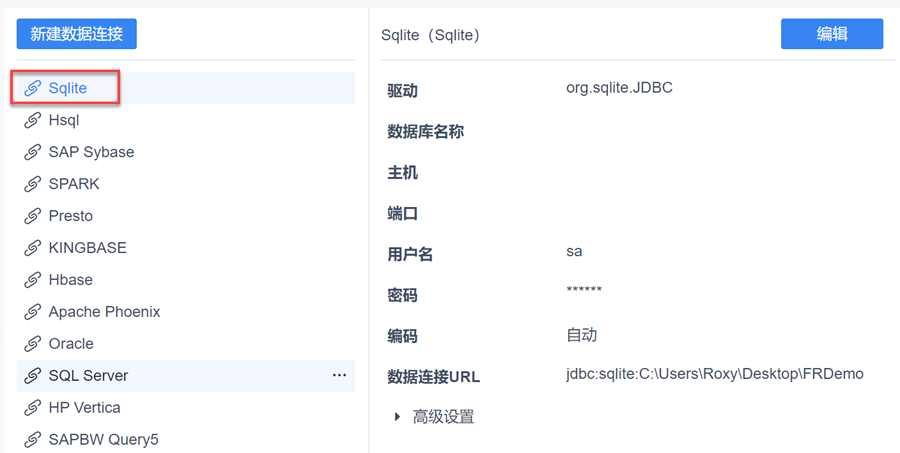The height and width of the screenshot is (453, 900).
Task: Click the link icon beside SAP Sybase
Action: (x=33, y=152)
